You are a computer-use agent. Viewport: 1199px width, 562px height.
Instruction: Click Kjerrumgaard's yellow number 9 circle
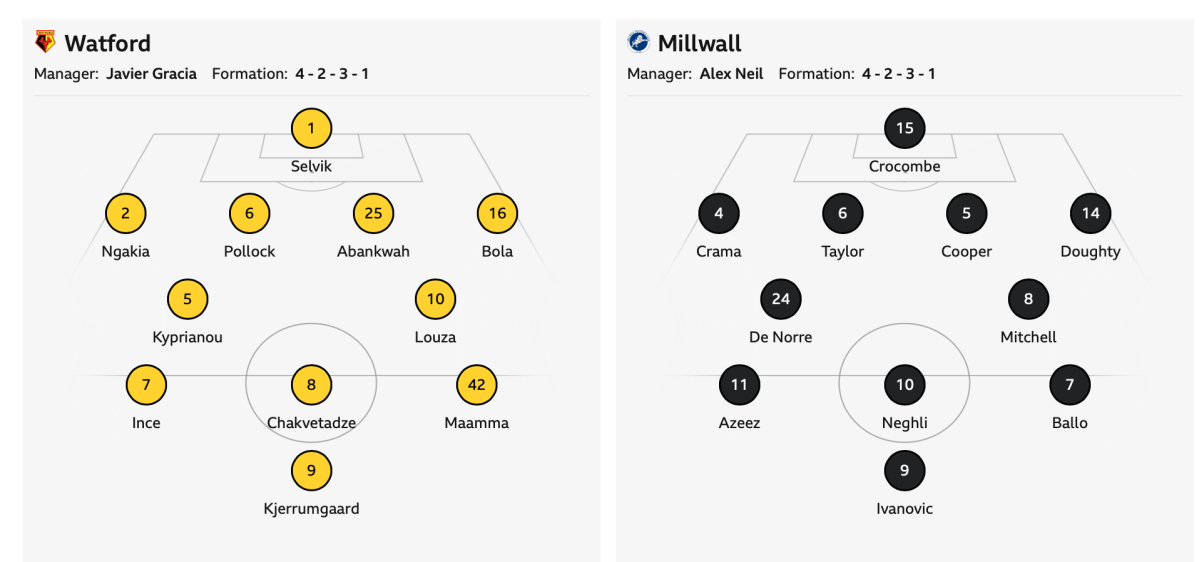(x=311, y=470)
